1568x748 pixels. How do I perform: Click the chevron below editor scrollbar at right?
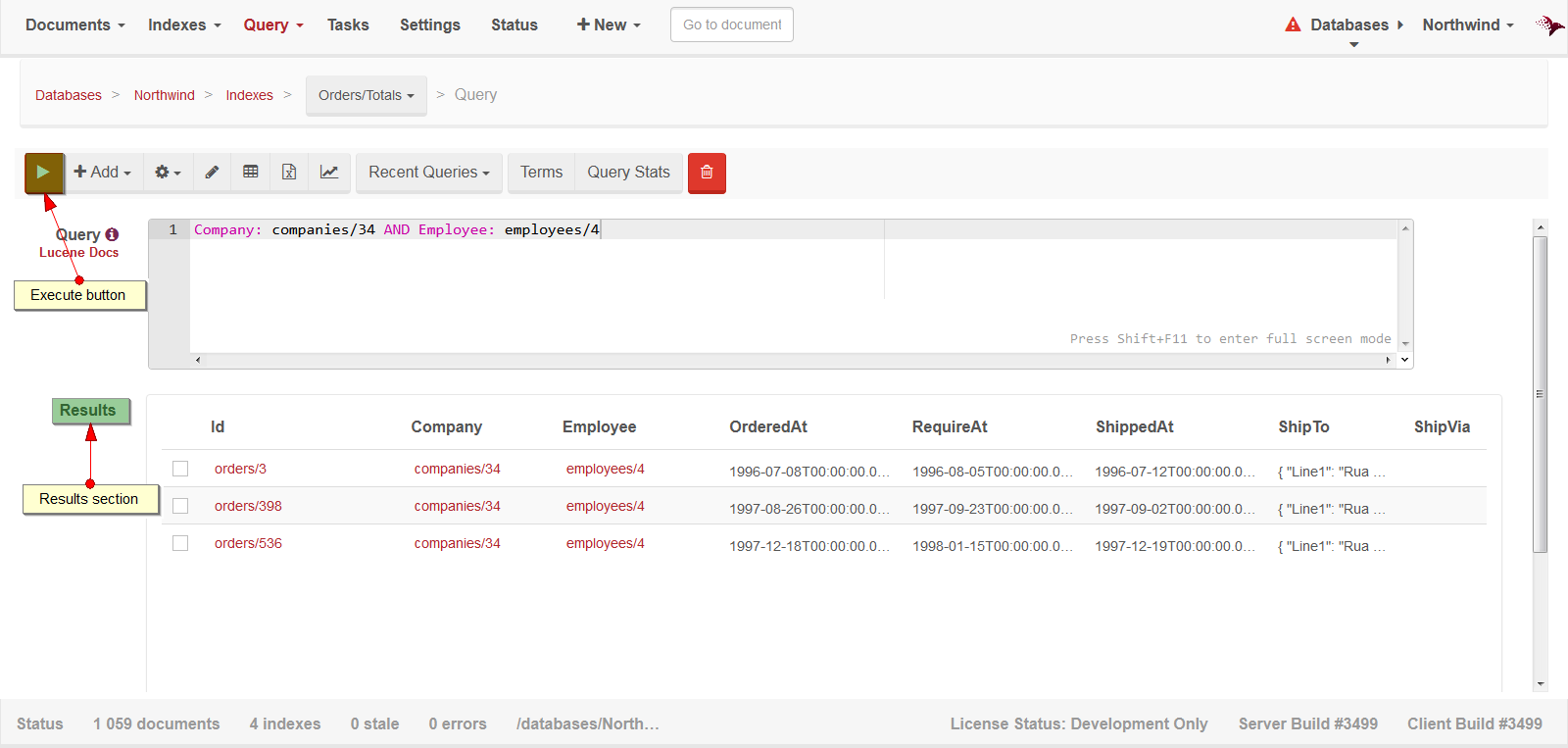(1405, 360)
